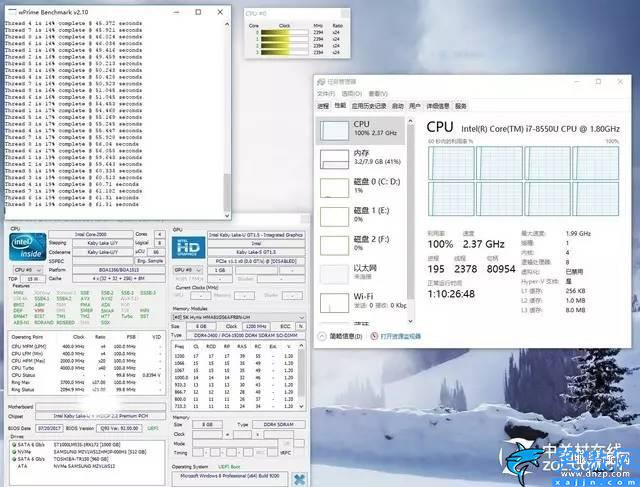Click down arrow on Task Manager sidebar scrollbar
The image size is (640, 487).
coord(410,321)
